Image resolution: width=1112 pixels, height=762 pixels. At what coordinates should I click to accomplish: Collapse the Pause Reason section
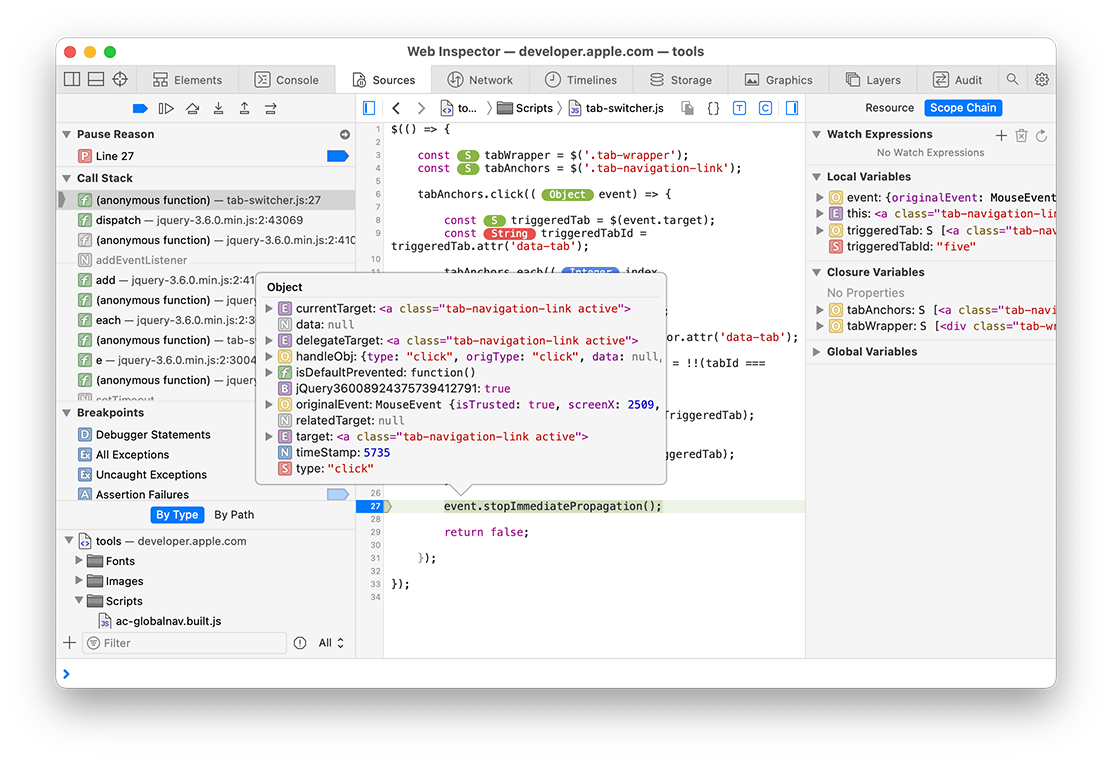(x=67, y=134)
